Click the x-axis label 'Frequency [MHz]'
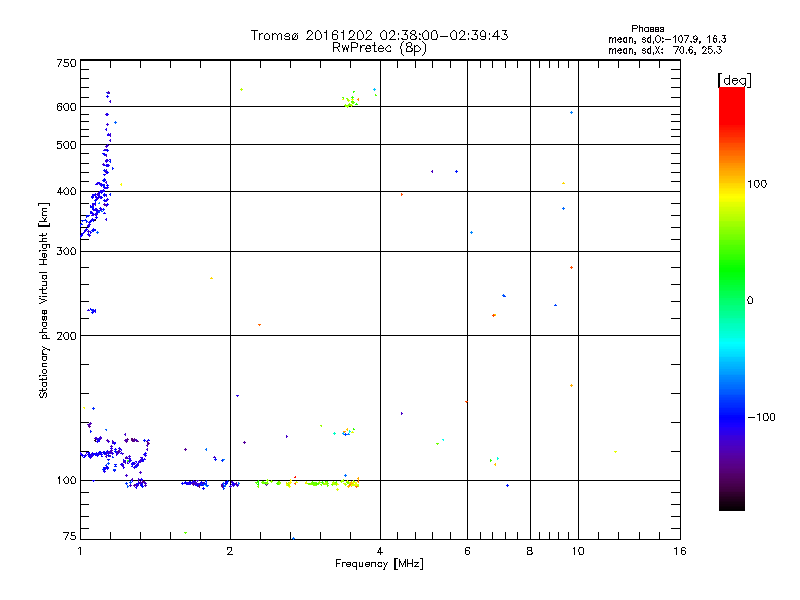This screenshot has height=600, width=800. tap(379, 564)
